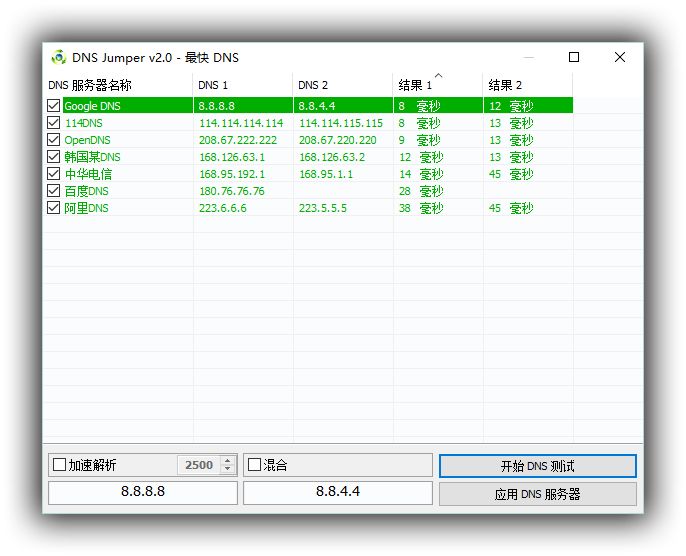Click the 223.6.6.6 address cell
Screen dimensions: 686x556
(223, 208)
